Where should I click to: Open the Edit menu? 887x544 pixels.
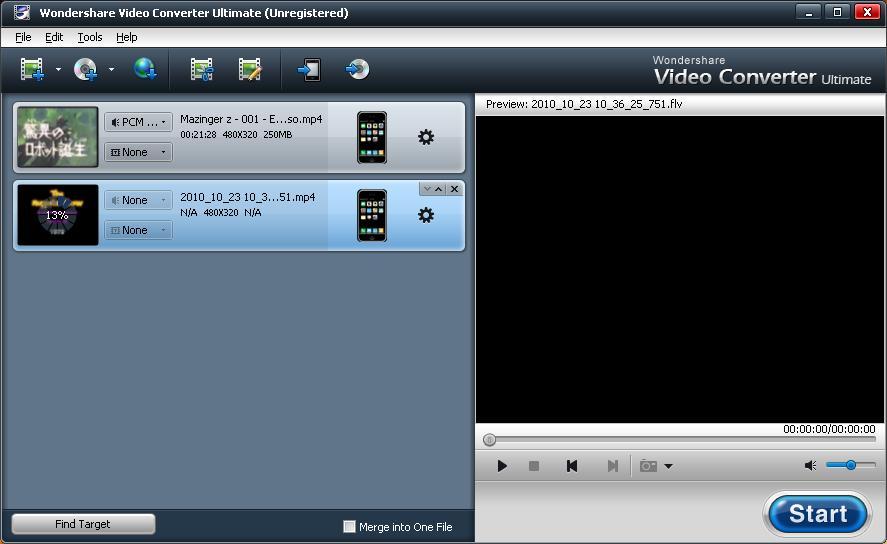pyautogui.click(x=54, y=37)
